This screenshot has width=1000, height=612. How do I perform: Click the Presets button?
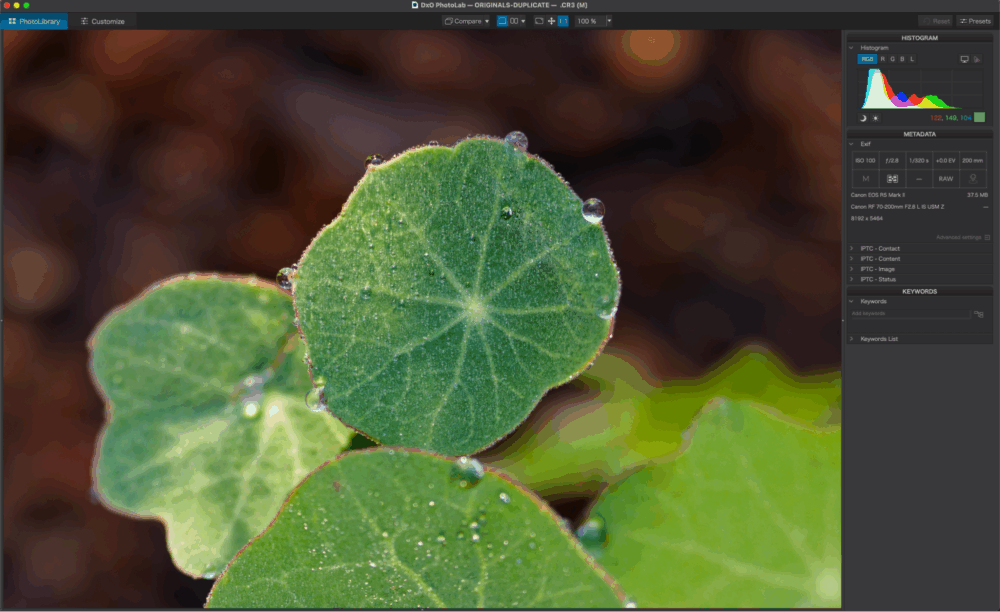coord(975,21)
